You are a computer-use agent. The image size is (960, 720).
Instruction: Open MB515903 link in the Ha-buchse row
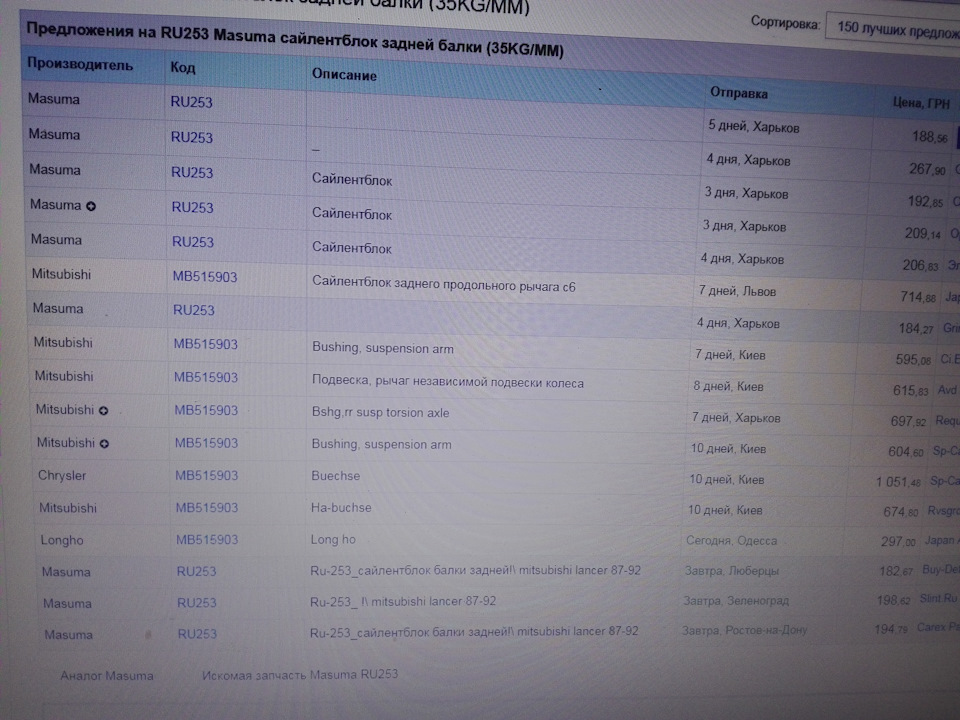[207, 508]
